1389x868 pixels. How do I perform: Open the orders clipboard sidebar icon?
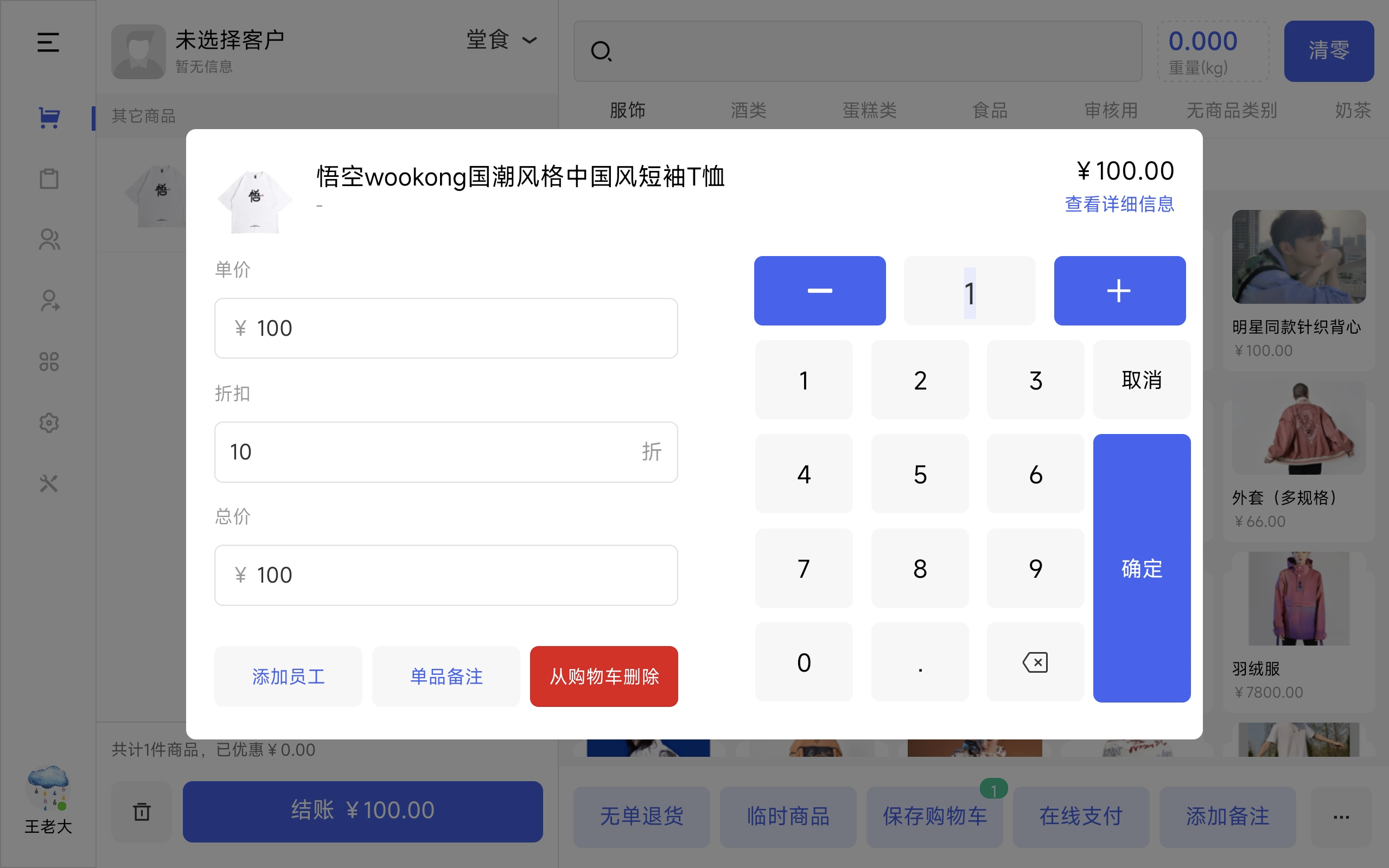49,178
